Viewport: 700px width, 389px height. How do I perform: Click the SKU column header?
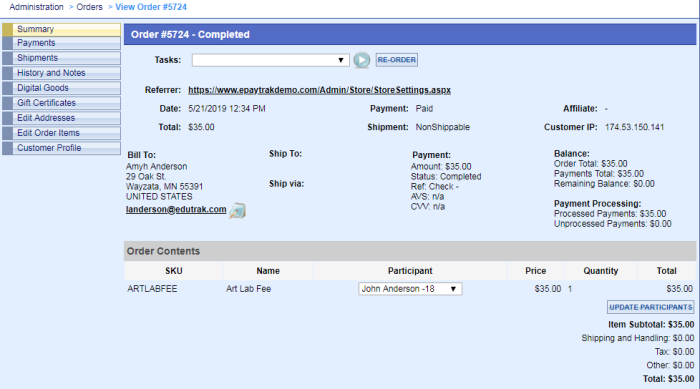click(174, 271)
